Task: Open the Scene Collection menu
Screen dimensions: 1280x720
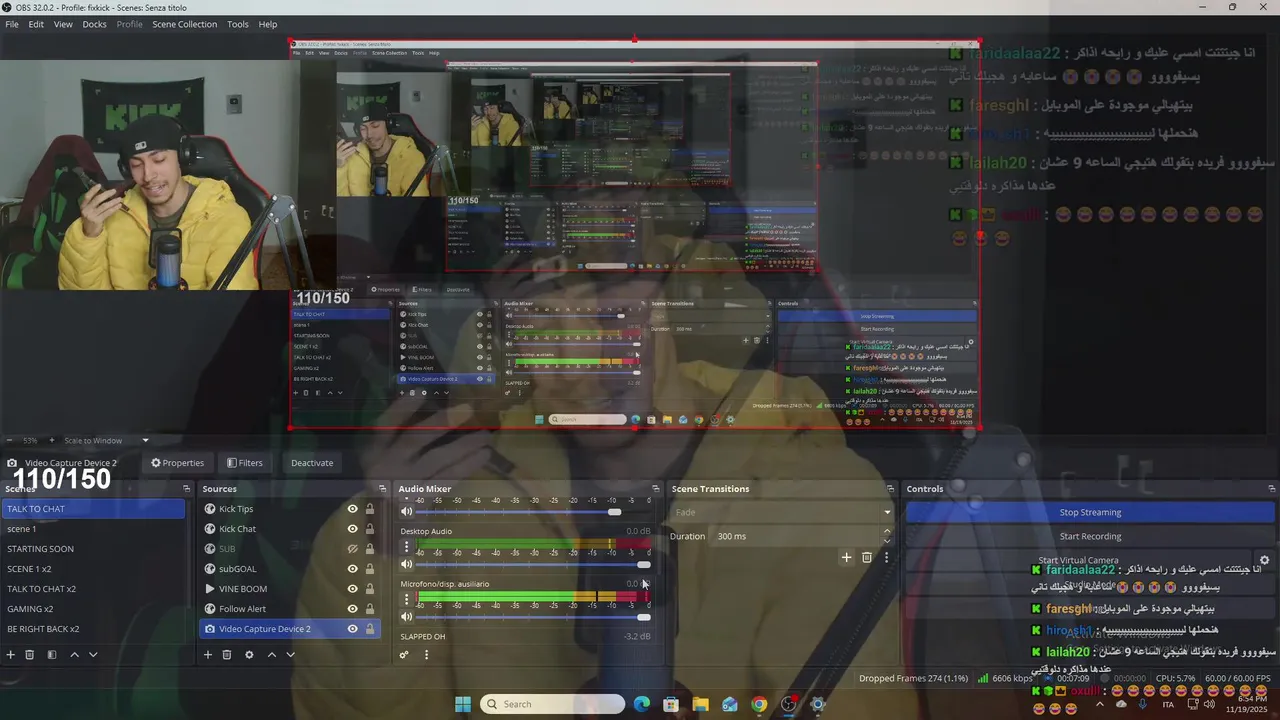Action: point(184,24)
